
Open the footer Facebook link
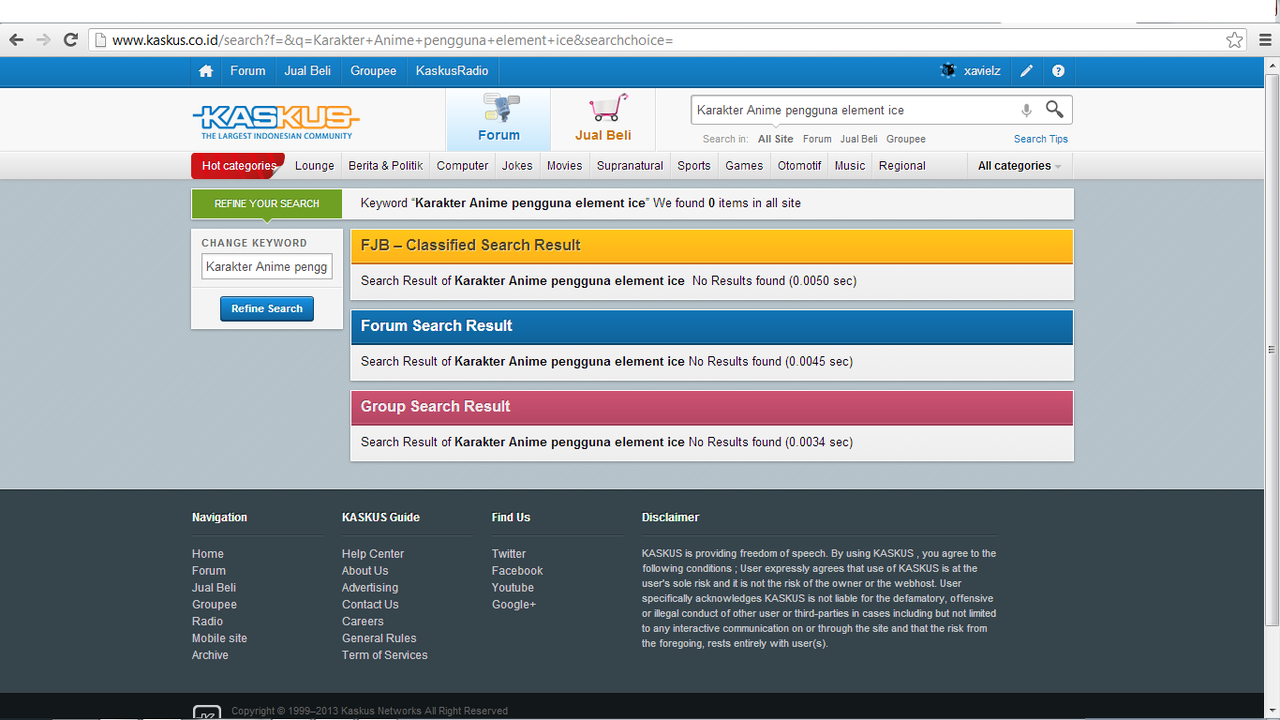pos(517,571)
